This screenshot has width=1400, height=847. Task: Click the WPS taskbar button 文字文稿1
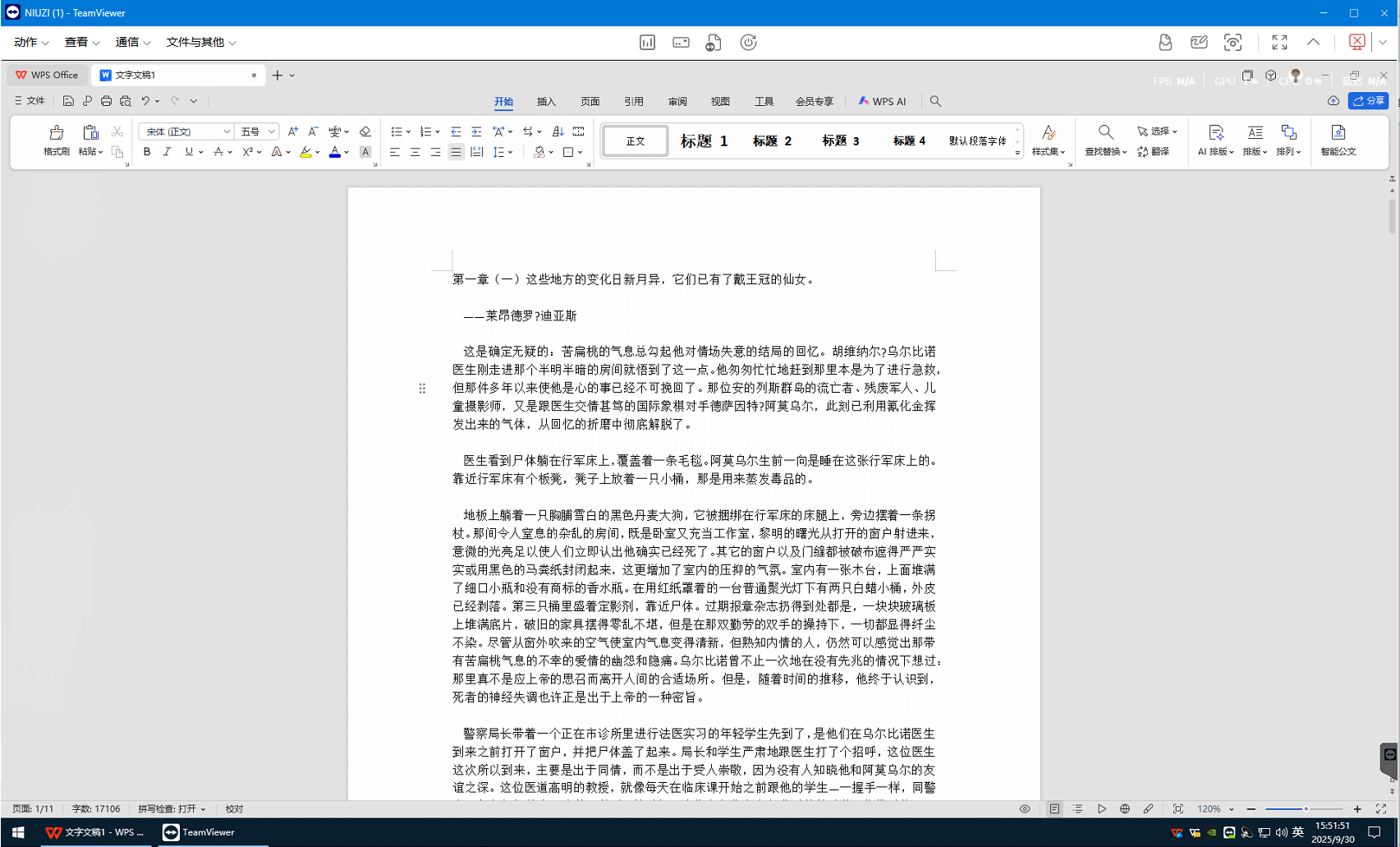tap(94, 832)
